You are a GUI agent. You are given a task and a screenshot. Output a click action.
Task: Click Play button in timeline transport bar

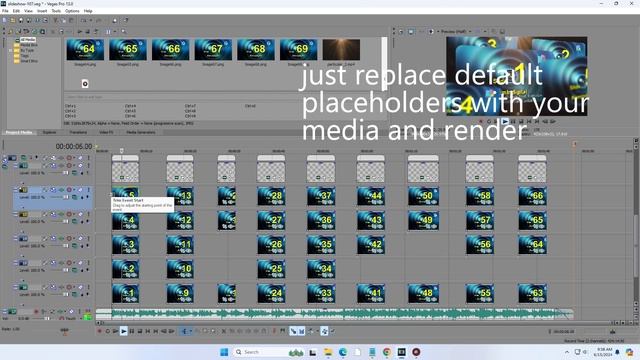tap(124, 331)
